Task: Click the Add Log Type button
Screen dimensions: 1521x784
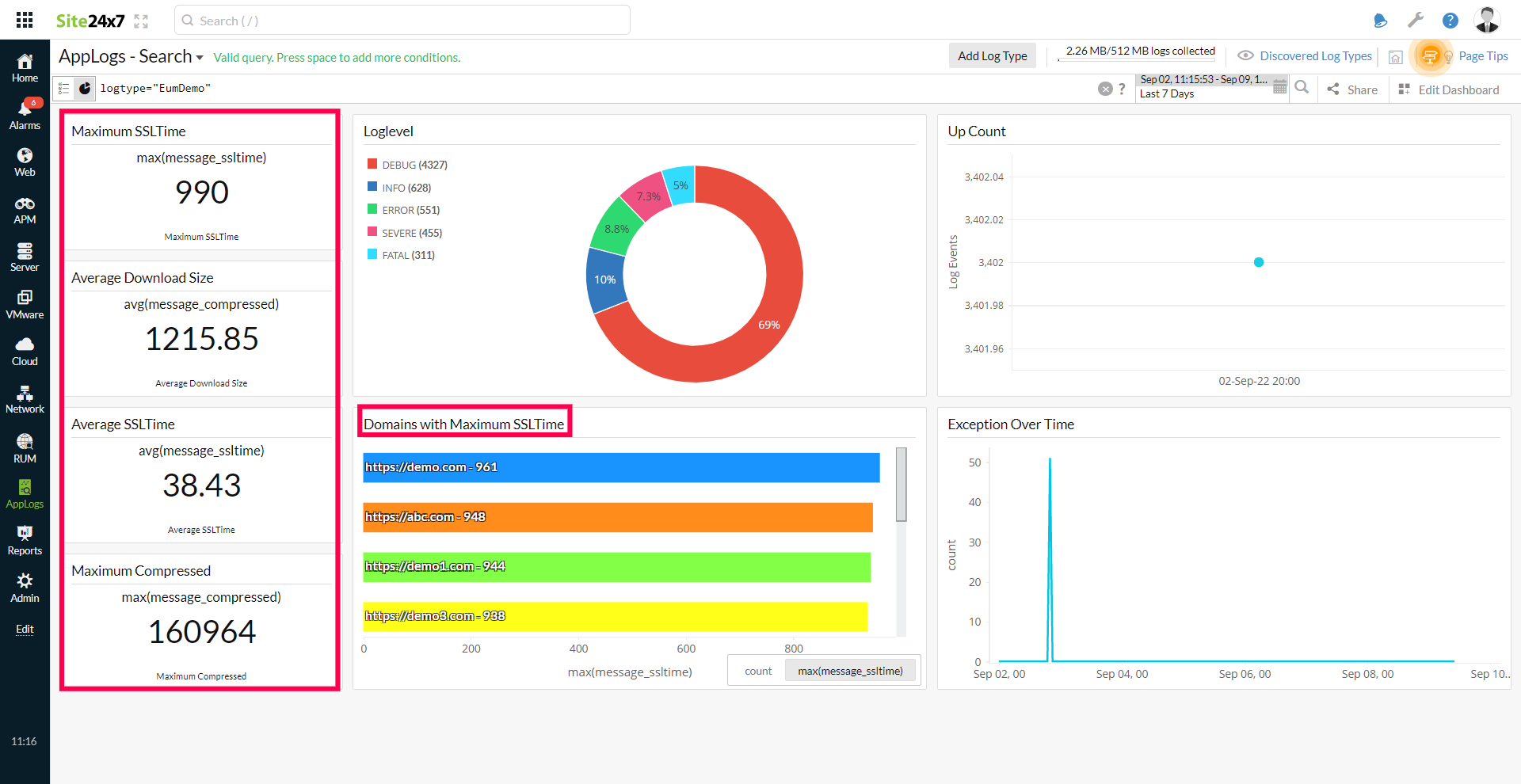Action: click(992, 55)
